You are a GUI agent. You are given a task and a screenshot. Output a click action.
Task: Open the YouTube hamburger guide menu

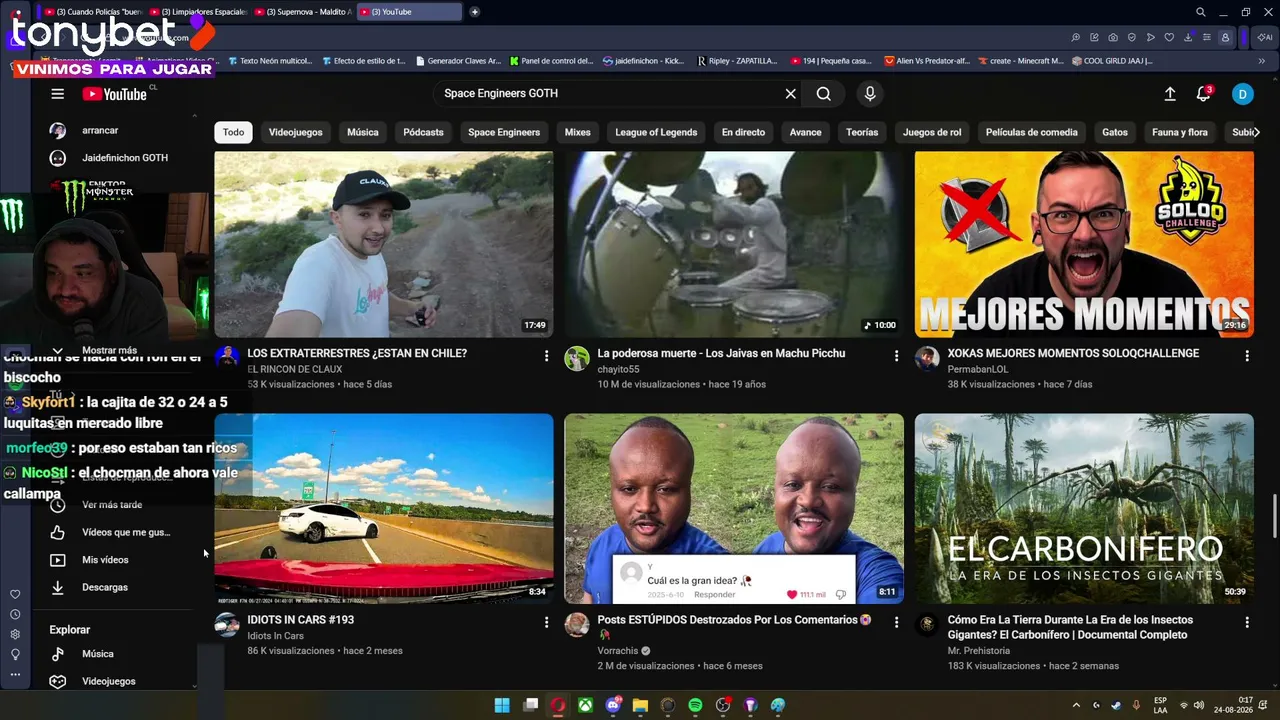[x=58, y=94]
